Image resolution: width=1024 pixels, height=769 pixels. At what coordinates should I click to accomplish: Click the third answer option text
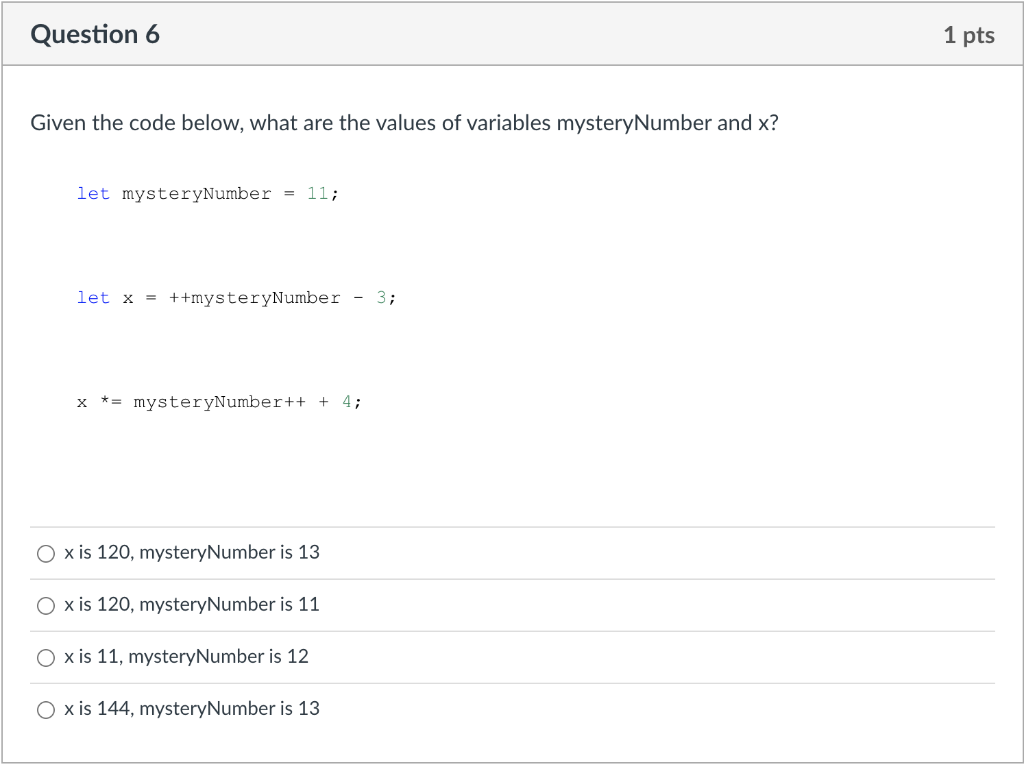tap(186, 656)
